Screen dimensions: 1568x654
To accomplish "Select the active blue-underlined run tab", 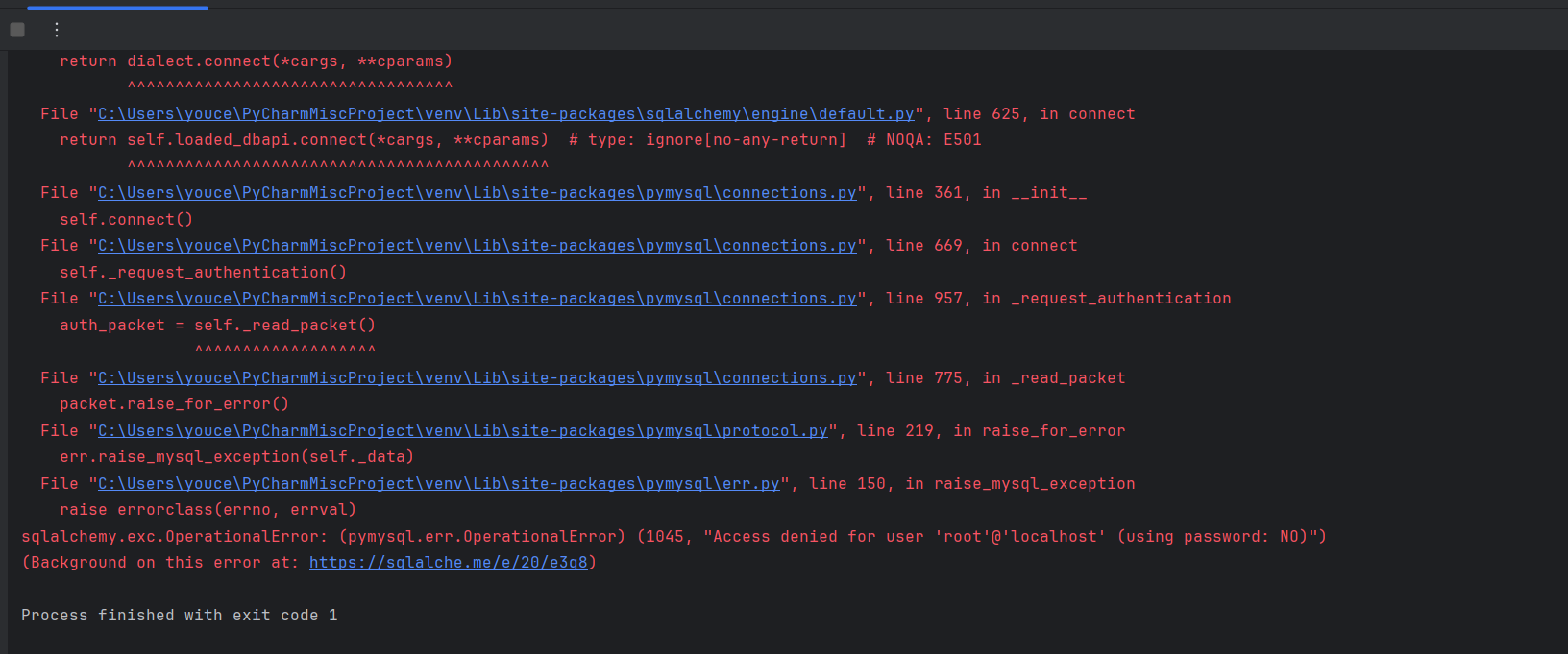I will (x=117, y=5).
